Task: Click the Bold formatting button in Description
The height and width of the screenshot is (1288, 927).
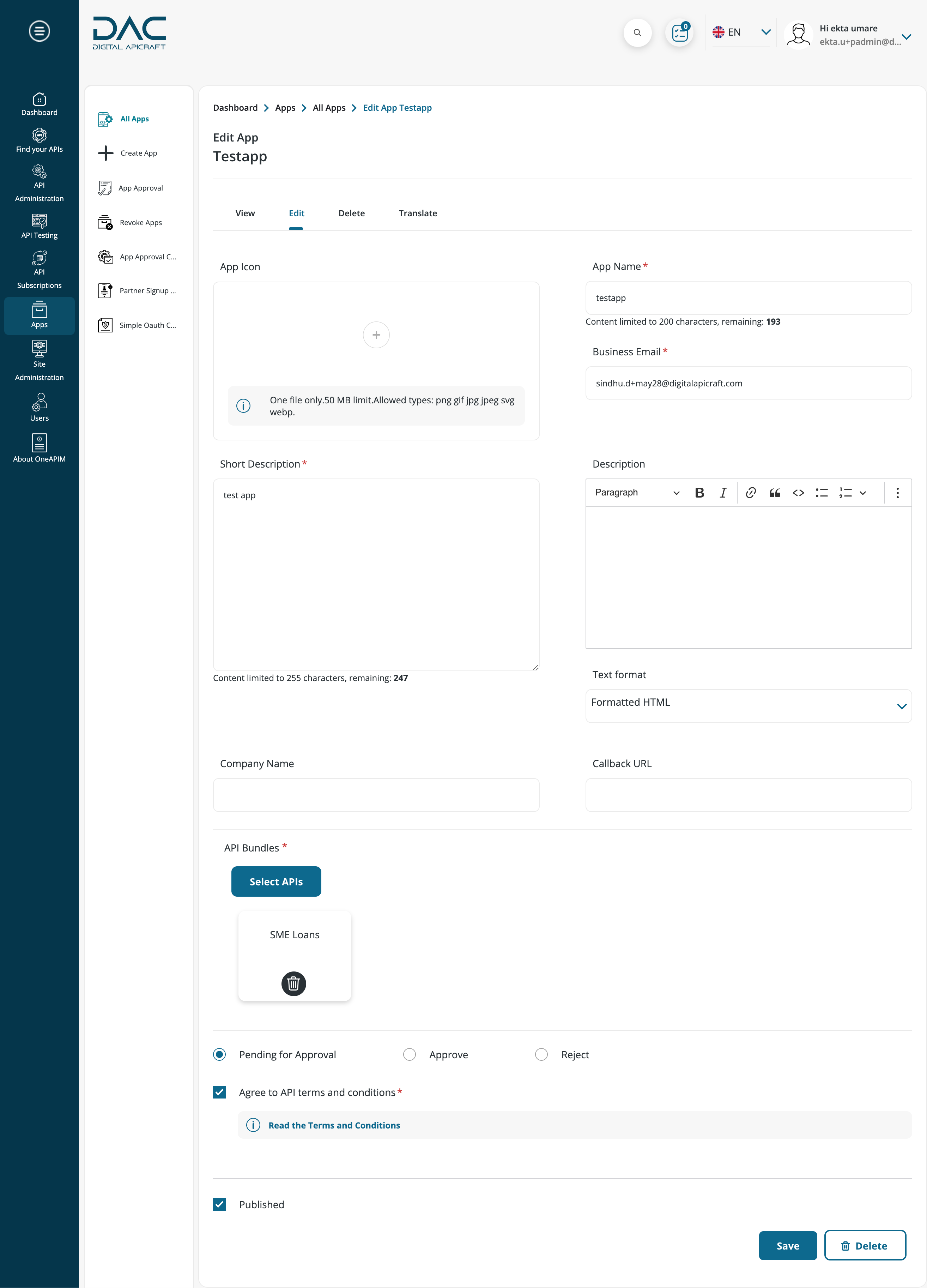Action: (x=700, y=492)
